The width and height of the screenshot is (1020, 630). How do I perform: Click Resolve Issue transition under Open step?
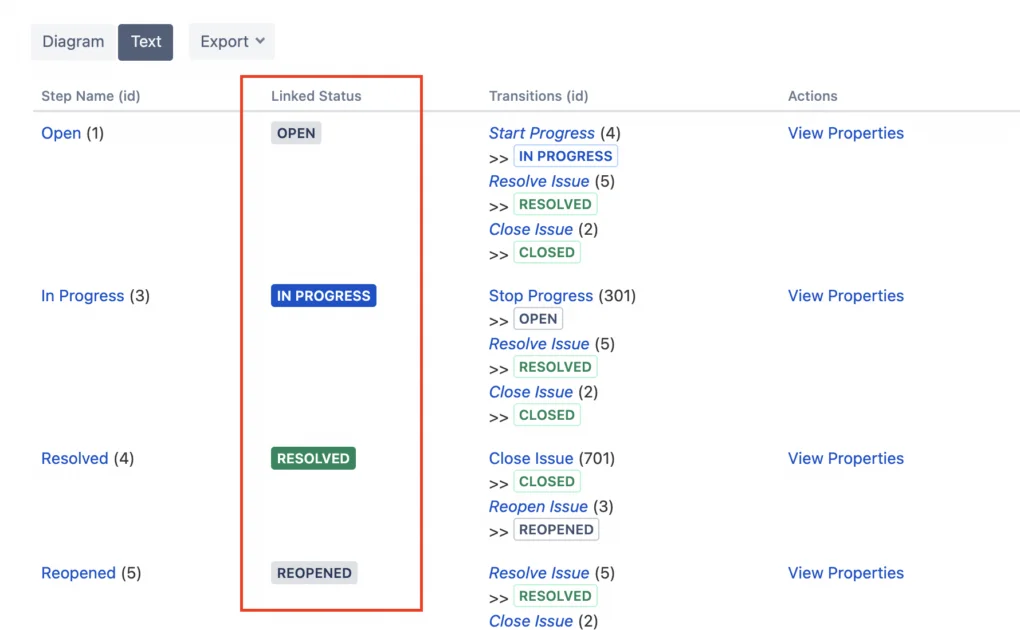tap(539, 181)
